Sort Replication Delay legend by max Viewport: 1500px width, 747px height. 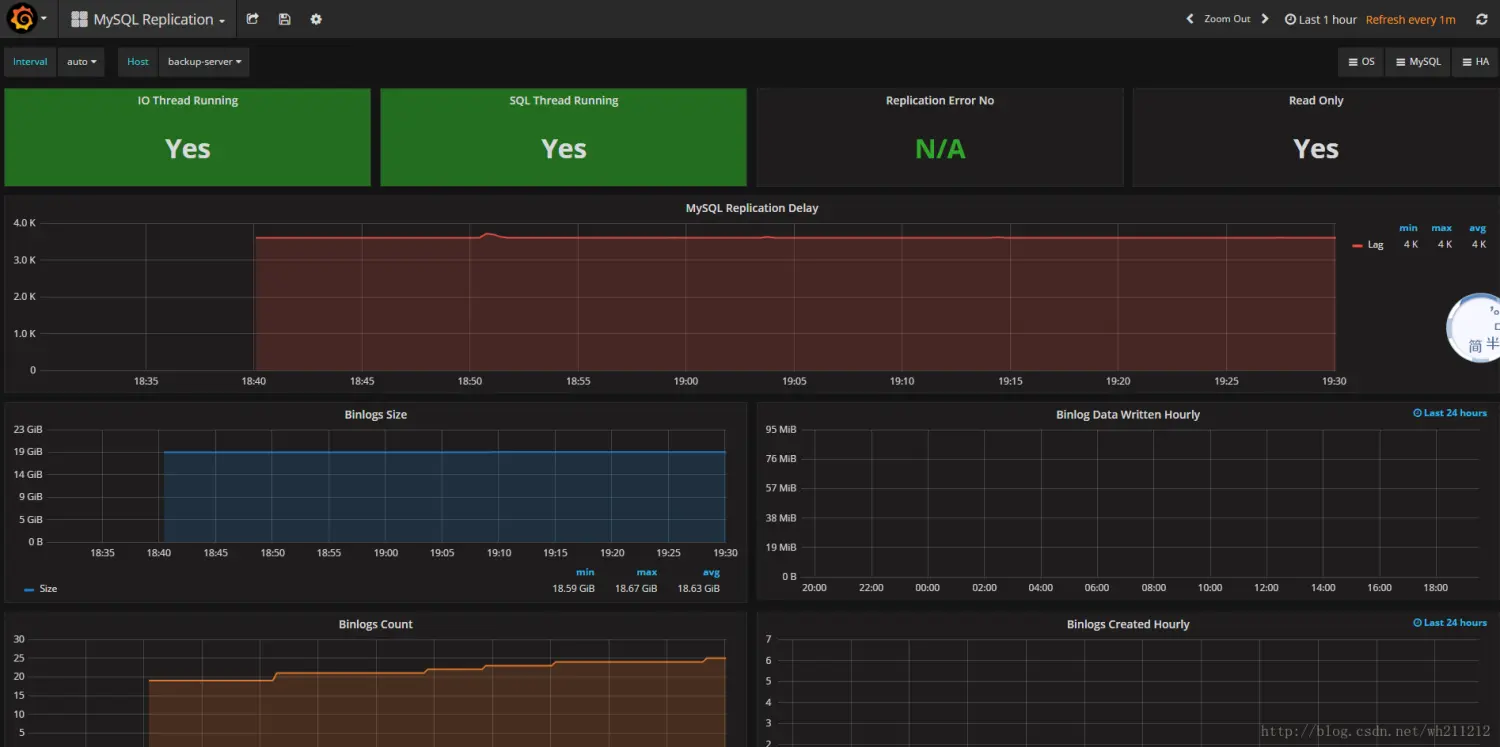coord(1441,228)
